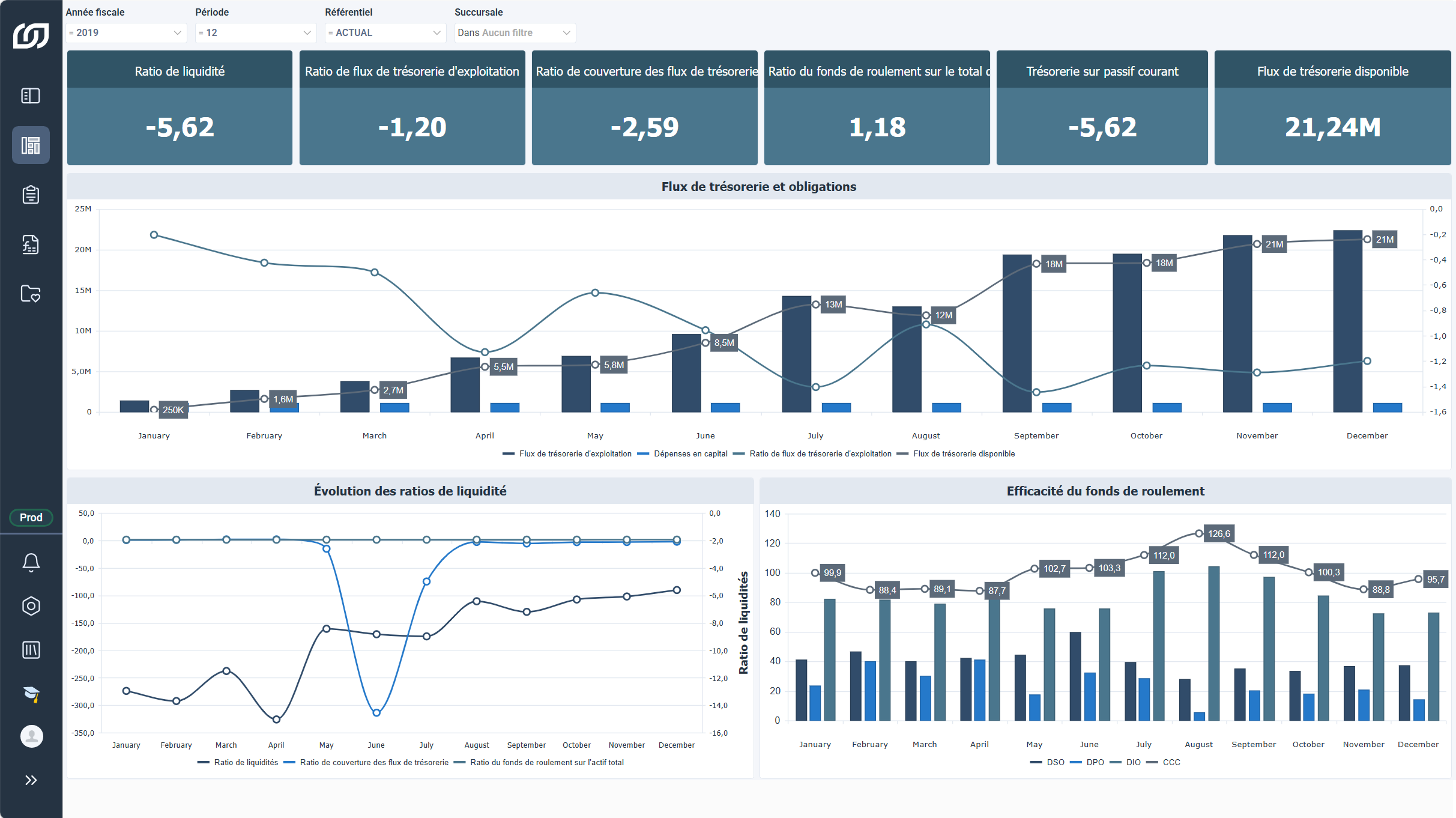Open the graduation cap training icon
The image size is (1456, 818).
[31, 694]
